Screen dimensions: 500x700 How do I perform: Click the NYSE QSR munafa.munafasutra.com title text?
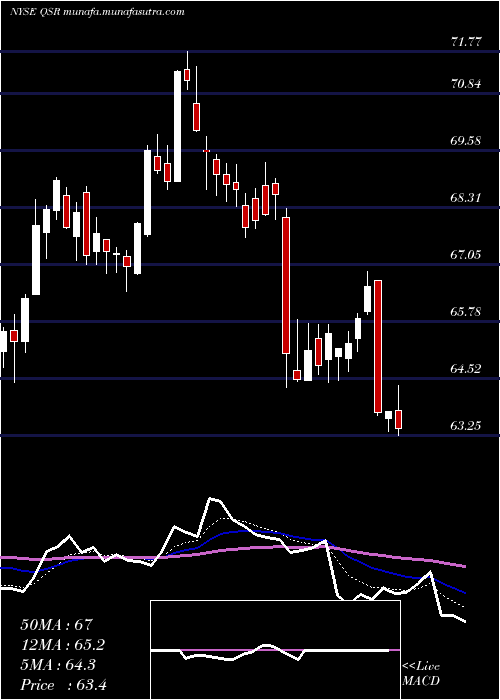[x=97, y=12]
